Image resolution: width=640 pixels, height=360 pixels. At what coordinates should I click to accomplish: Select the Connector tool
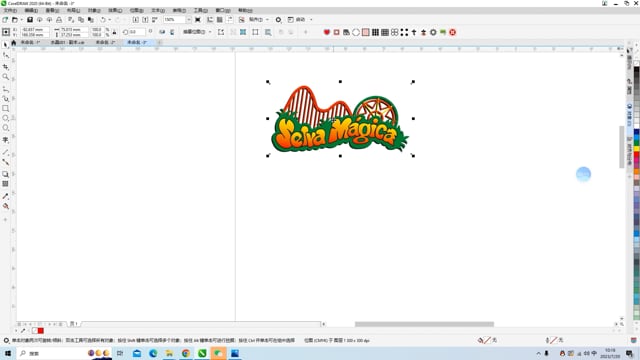(6, 162)
